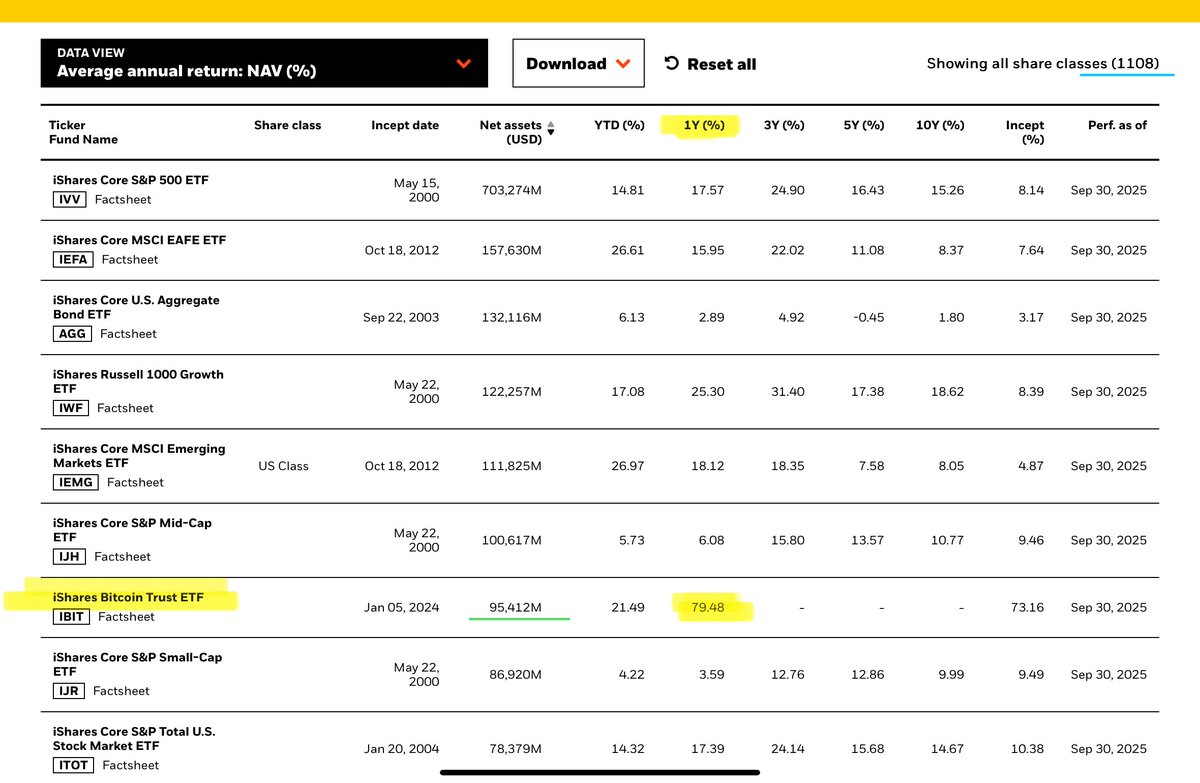The image size is (1200, 783).
Task: Select the 95,412M net assets value
Action: click(515, 606)
